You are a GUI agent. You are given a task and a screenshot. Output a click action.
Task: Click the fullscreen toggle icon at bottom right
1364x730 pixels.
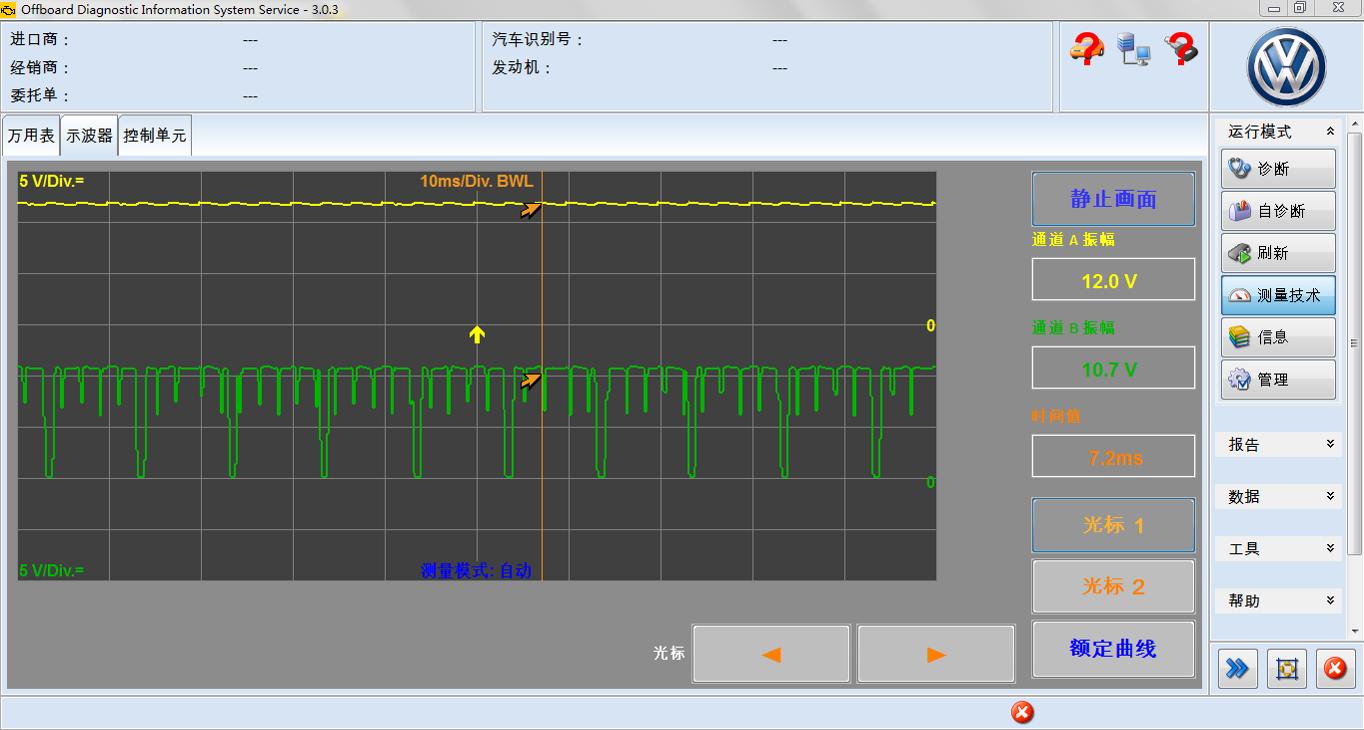tap(1287, 669)
